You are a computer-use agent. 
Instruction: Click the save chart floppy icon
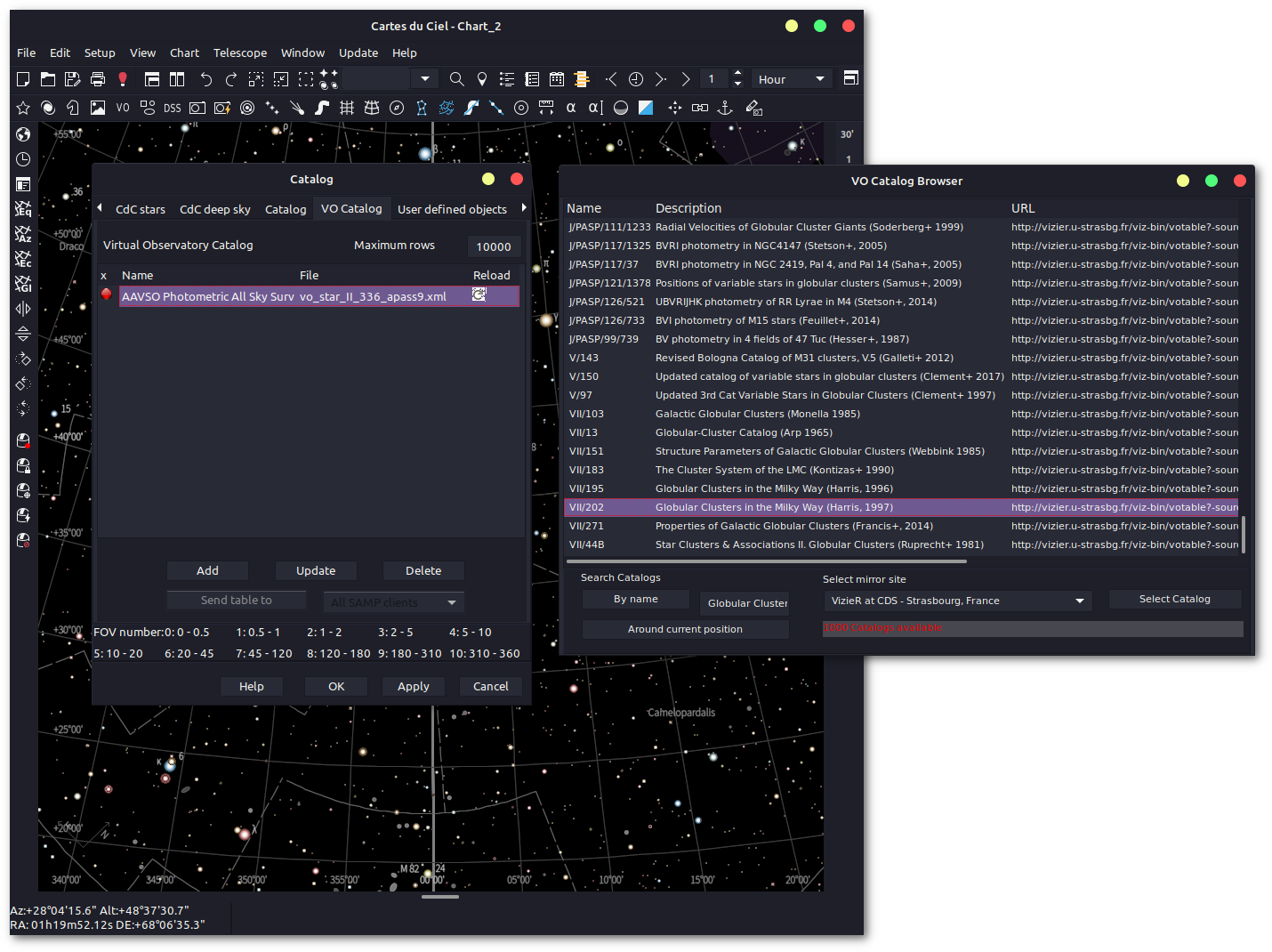[73, 79]
